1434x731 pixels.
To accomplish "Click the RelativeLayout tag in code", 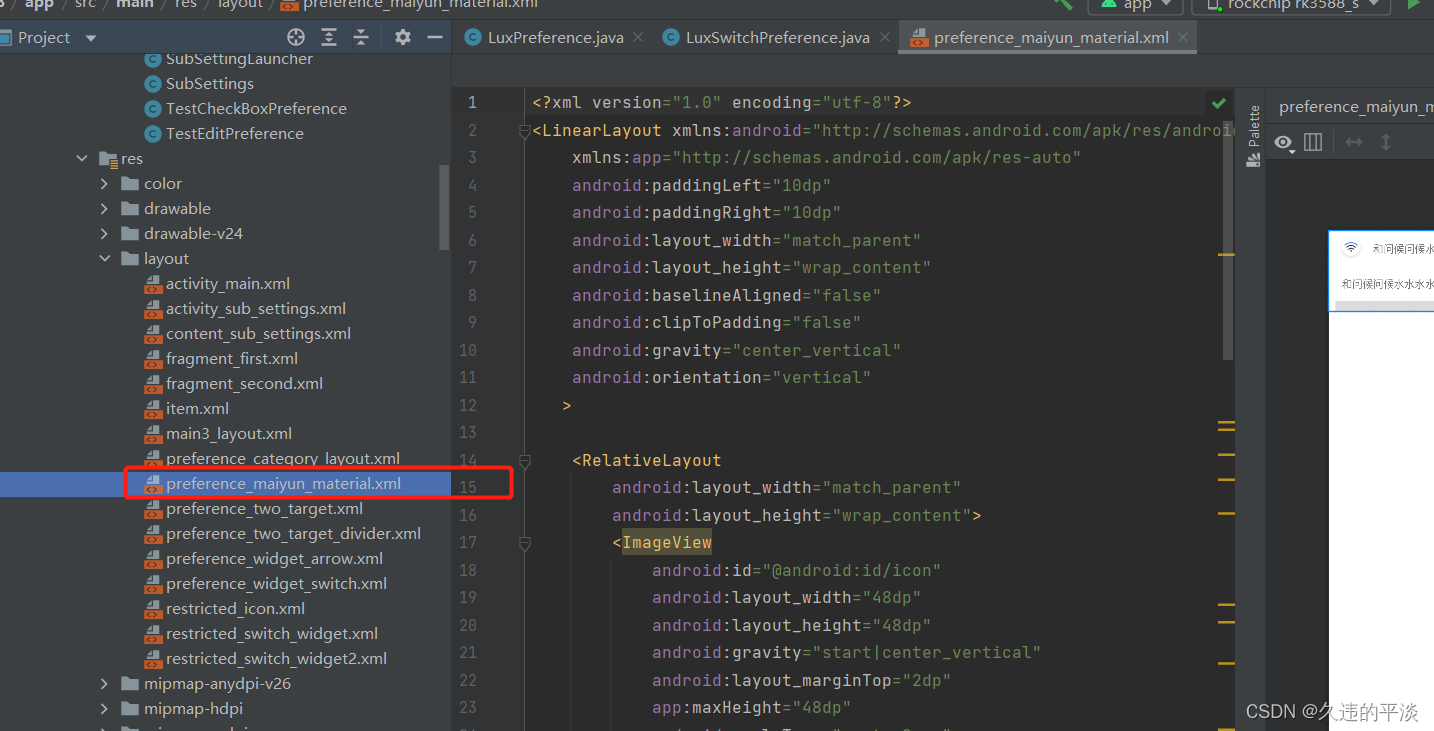I will point(651,461).
